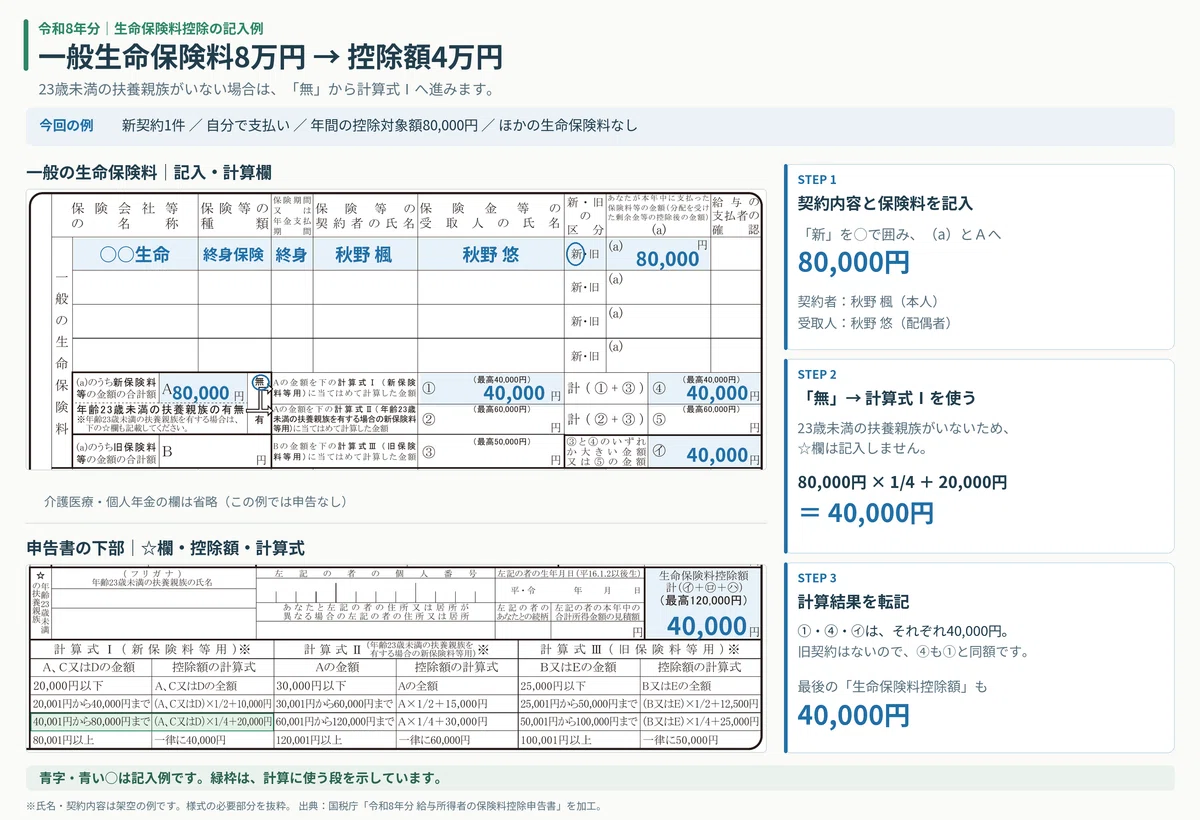Select the 今回の例 label in the summary bar
Viewport: 1200px width, 820px height.
[x=66, y=126]
